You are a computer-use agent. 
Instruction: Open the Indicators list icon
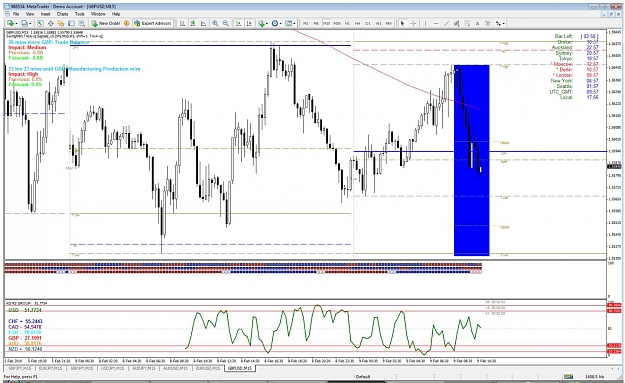pyautogui.click(x=261, y=23)
